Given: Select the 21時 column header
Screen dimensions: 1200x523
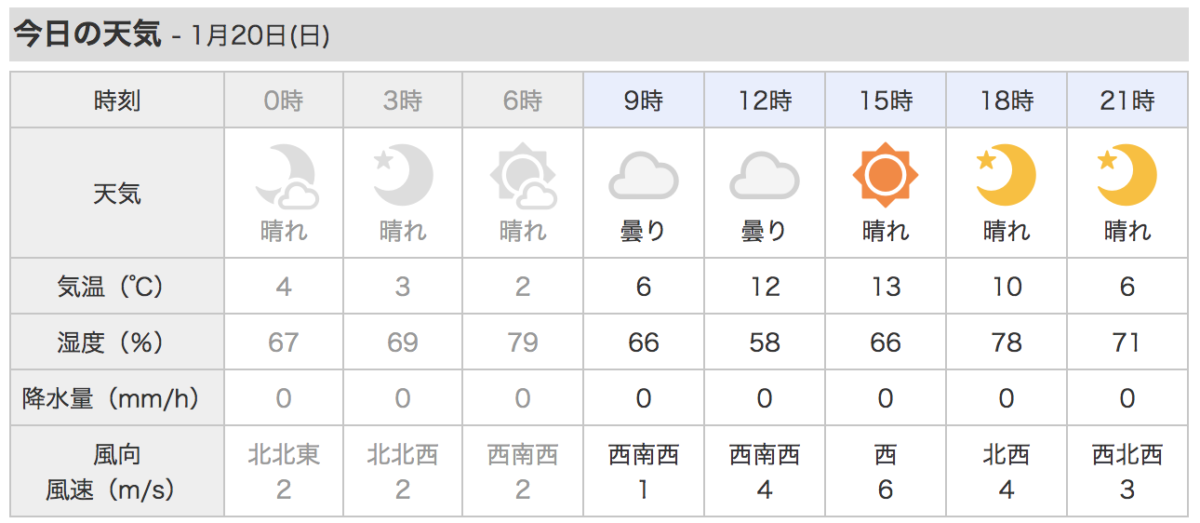Looking at the screenshot, I should [1127, 100].
